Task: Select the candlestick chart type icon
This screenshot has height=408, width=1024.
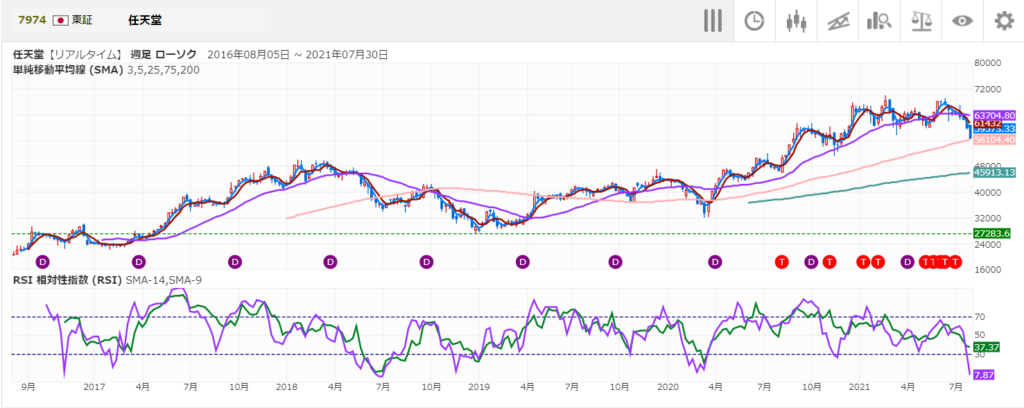Action: (795, 21)
